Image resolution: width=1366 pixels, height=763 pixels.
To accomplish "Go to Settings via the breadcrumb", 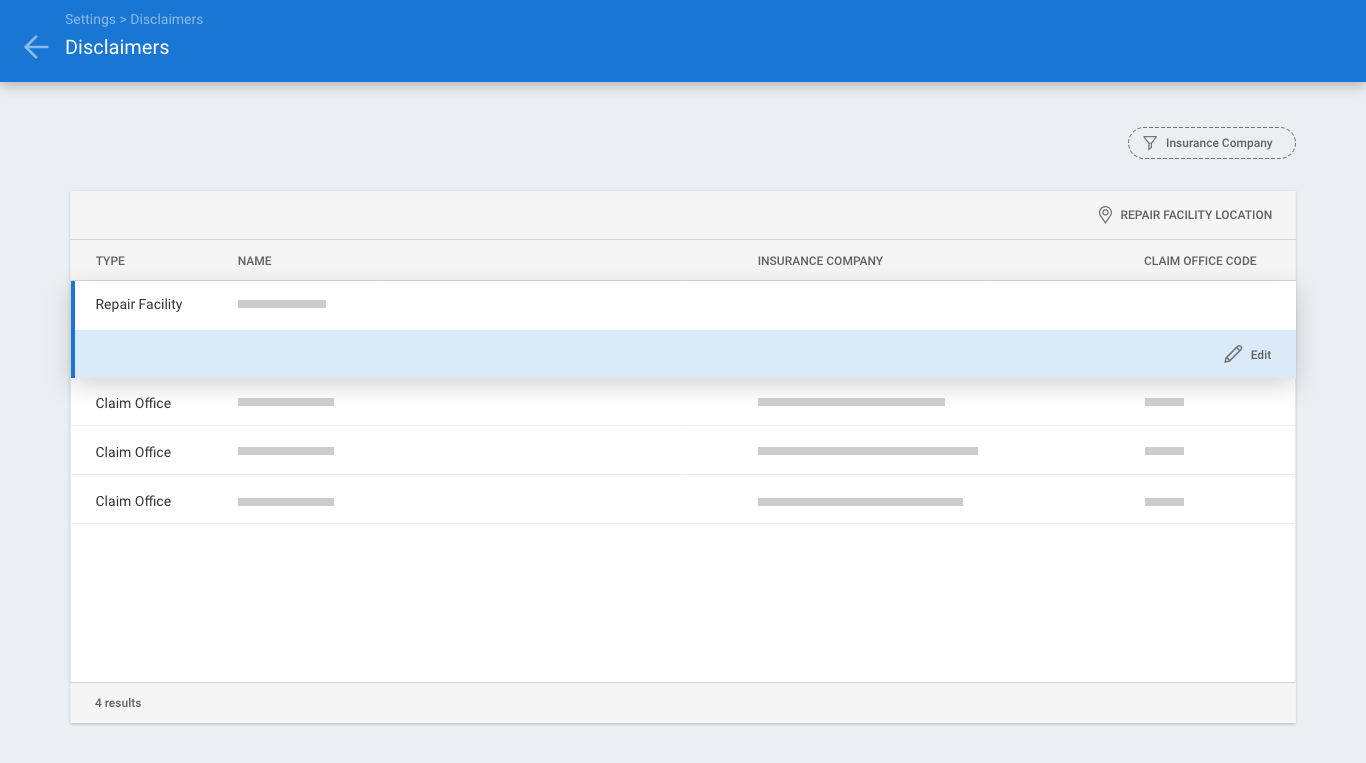I will [x=88, y=19].
